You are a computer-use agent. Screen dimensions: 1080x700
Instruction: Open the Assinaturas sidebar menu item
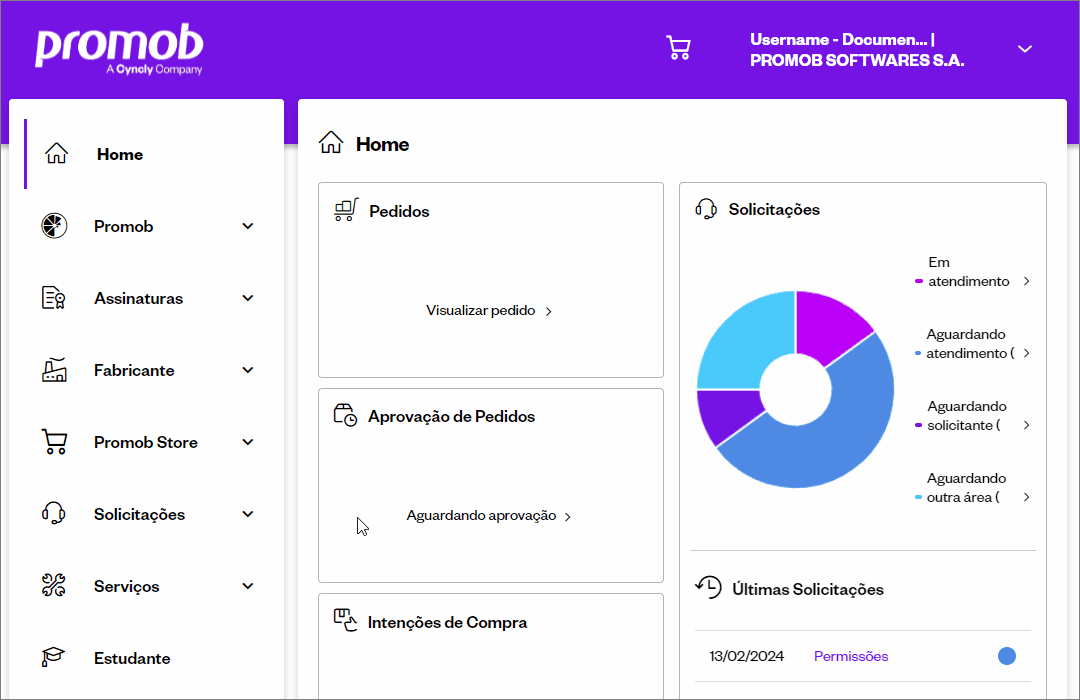pyautogui.click(x=138, y=298)
